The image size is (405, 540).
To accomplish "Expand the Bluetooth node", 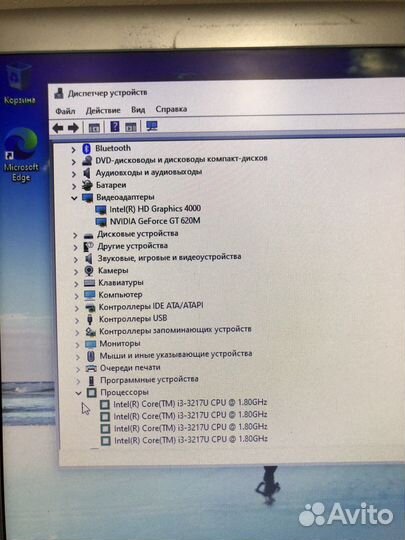I will click(x=73, y=150).
